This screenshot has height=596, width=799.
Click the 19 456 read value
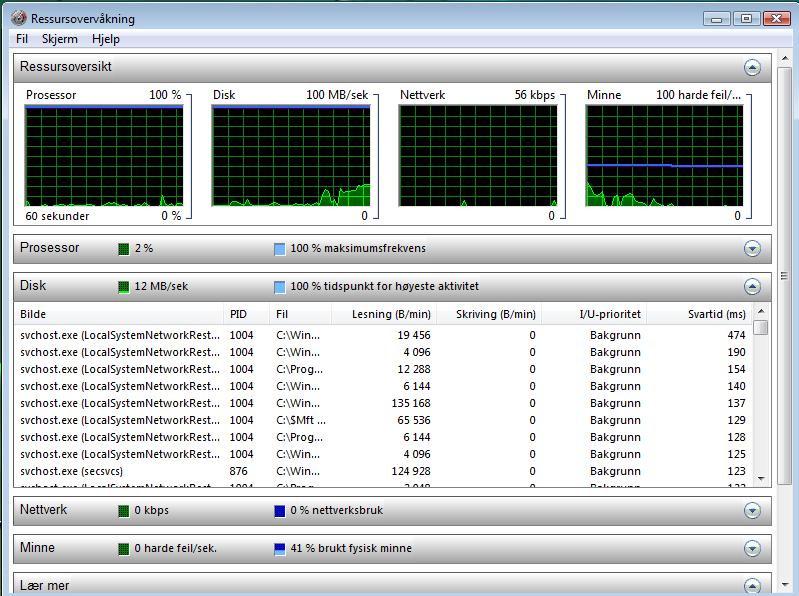[414, 335]
